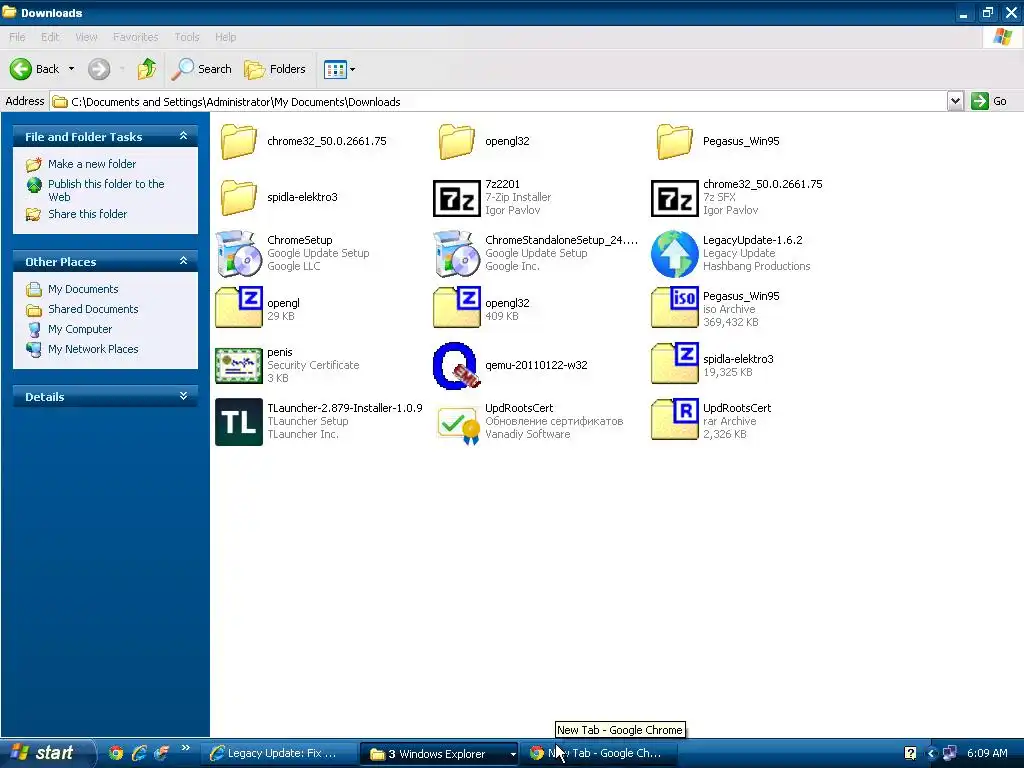
Task: Click the taskbar clock showing 6:09 AM
Action: (x=987, y=753)
